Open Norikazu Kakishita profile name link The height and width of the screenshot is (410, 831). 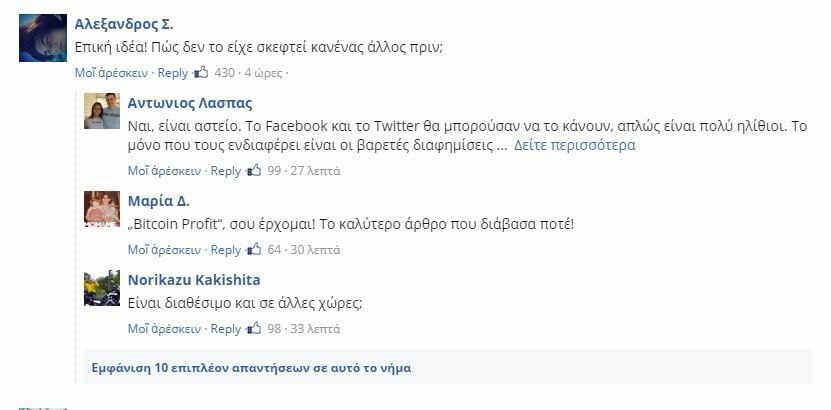194,280
